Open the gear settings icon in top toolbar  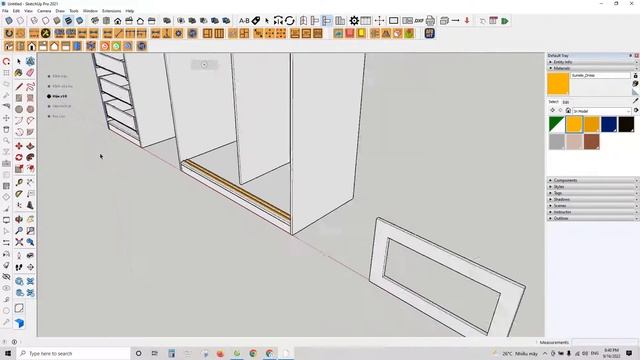[x=354, y=20]
